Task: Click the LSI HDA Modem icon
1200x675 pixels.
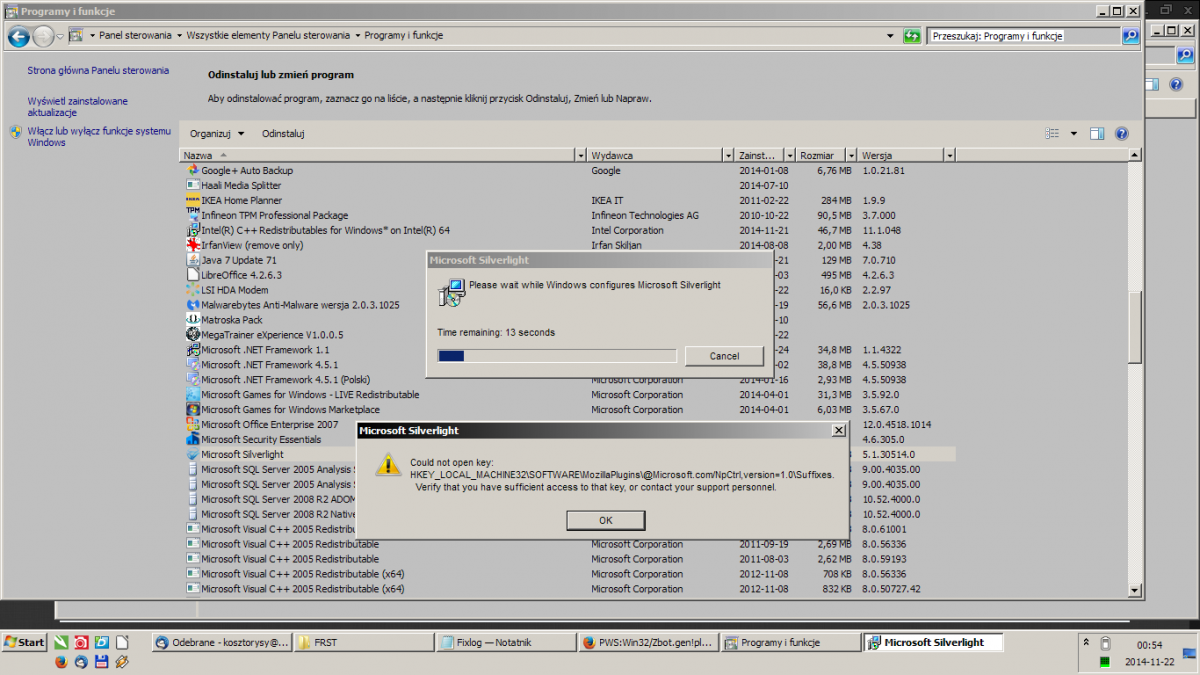Action: tap(193, 290)
